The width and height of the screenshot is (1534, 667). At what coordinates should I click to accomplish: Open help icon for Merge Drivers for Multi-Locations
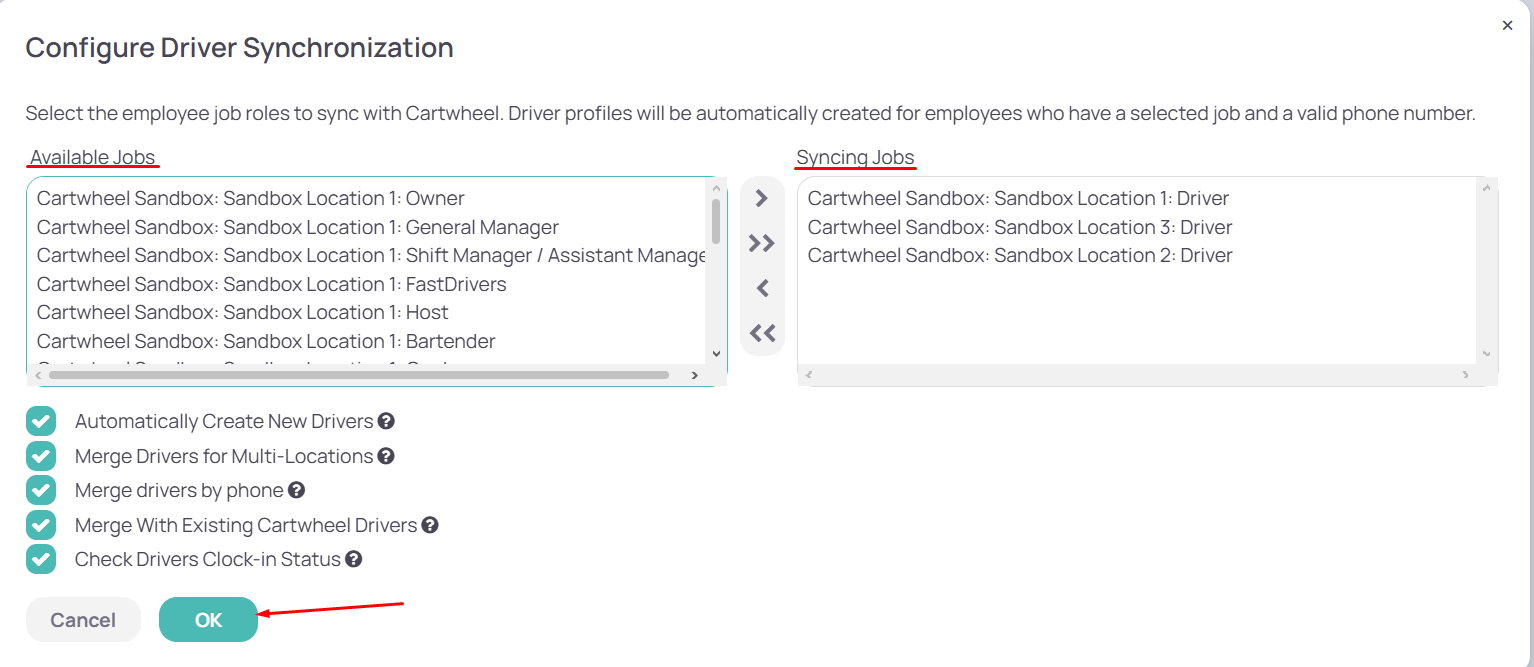pyautogui.click(x=386, y=456)
